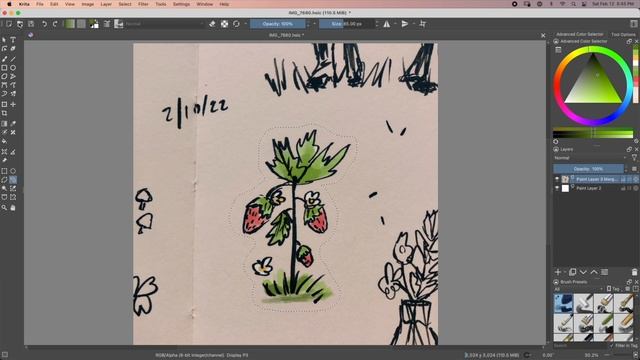Select the Polygonal Selection tool
This screenshot has height=360, width=640.
pyautogui.click(x=4, y=180)
